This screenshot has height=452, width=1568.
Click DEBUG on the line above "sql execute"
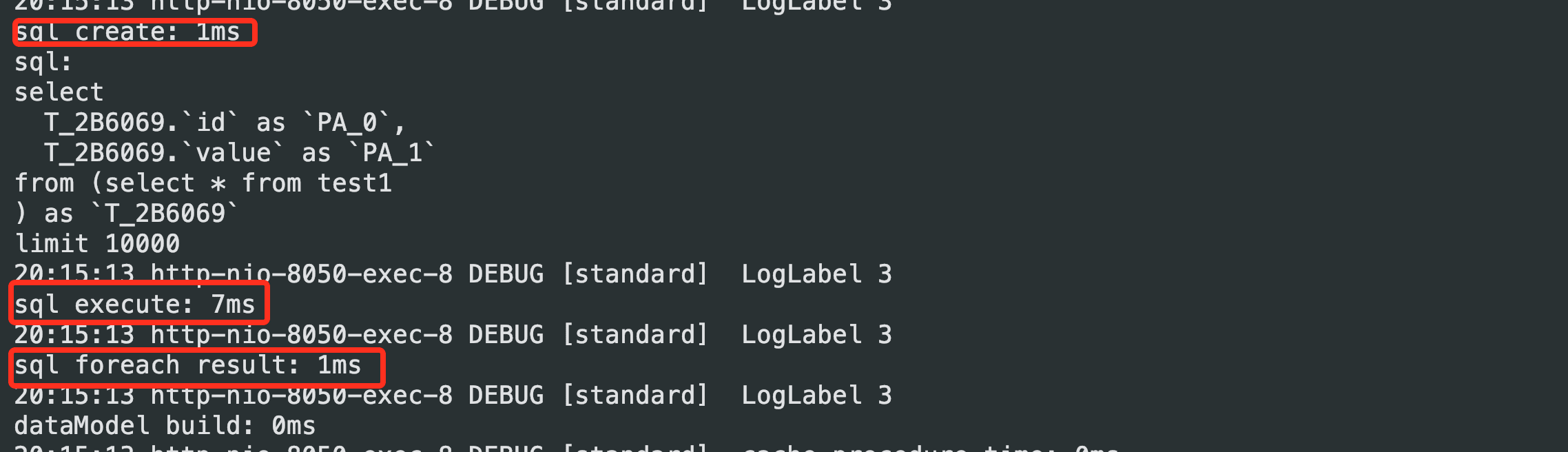[506, 274]
